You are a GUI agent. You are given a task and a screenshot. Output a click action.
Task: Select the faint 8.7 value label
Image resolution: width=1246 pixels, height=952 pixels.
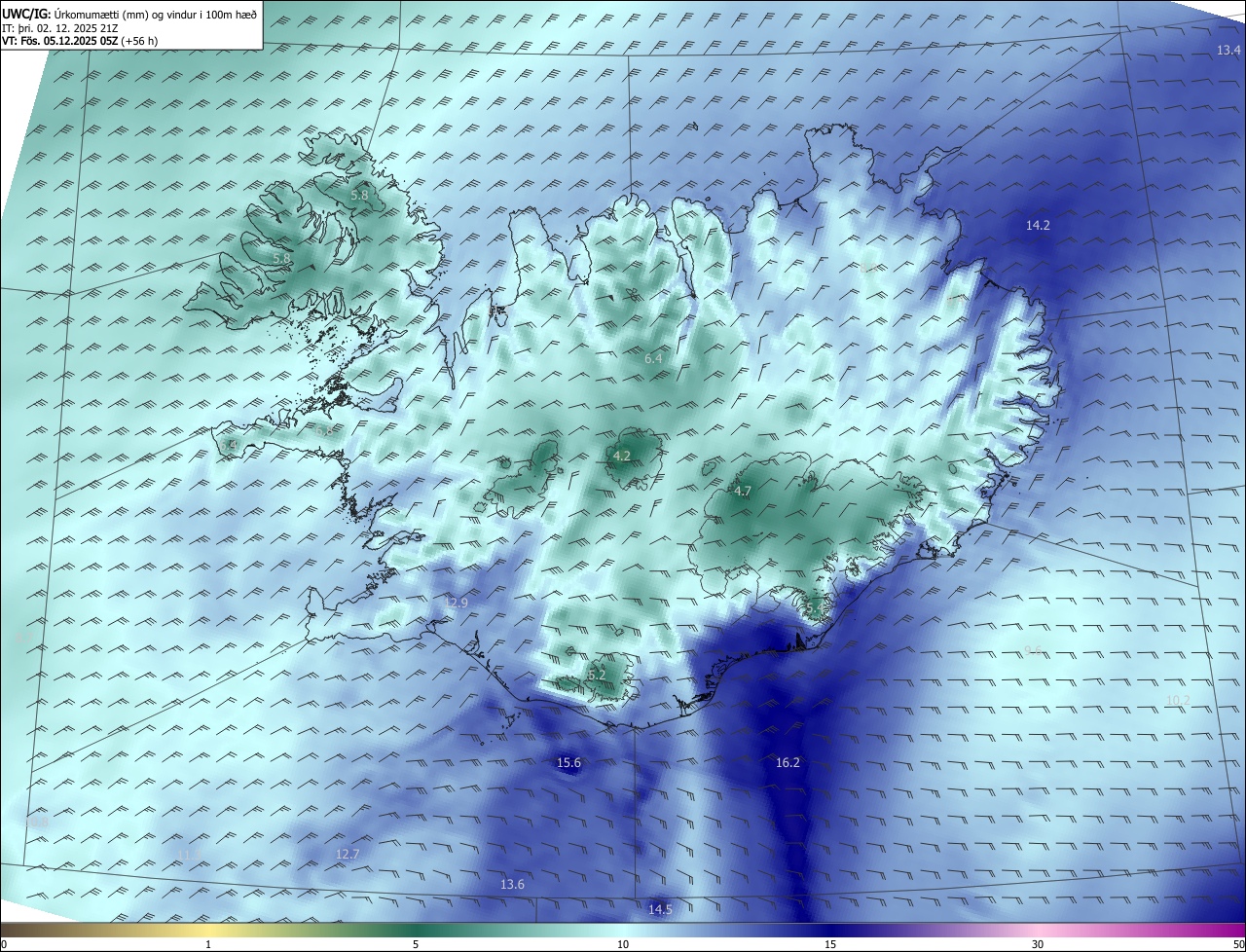23,639
